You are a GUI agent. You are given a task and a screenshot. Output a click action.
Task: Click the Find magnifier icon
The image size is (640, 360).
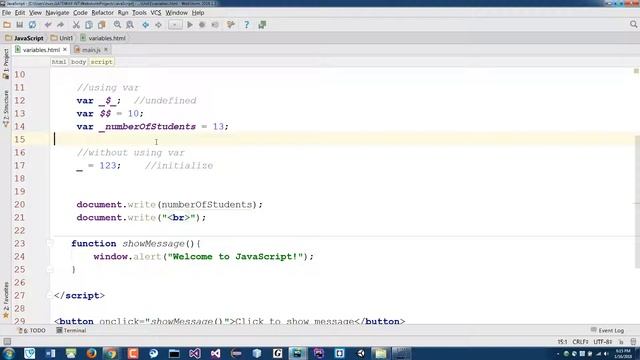[117, 25]
